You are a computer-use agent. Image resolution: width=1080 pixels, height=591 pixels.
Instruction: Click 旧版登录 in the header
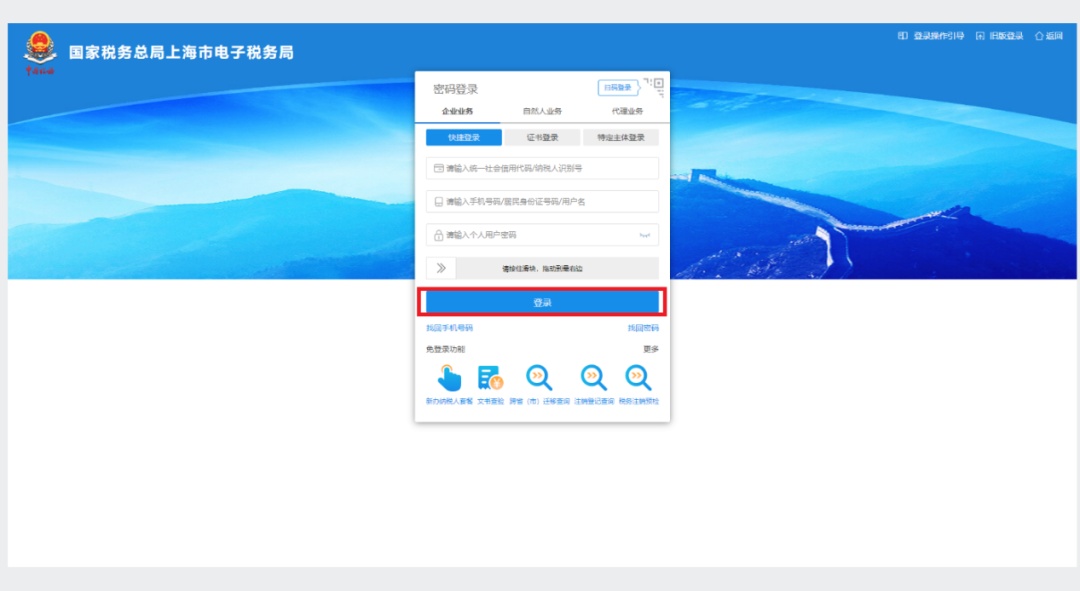pyautogui.click(x=999, y=36)
